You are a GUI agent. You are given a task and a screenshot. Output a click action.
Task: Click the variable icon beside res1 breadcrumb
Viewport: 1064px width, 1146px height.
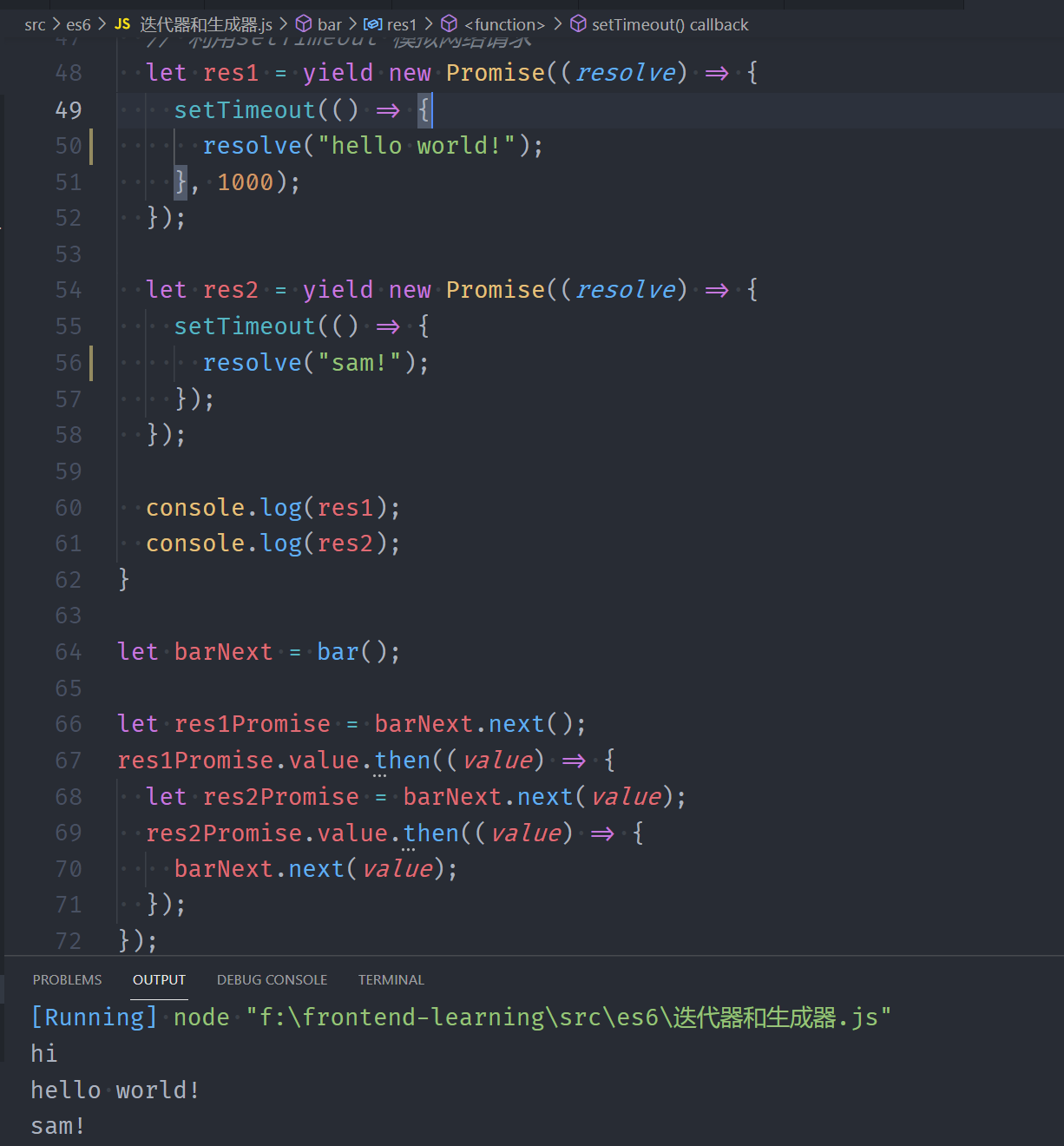[x=372, y=24]
